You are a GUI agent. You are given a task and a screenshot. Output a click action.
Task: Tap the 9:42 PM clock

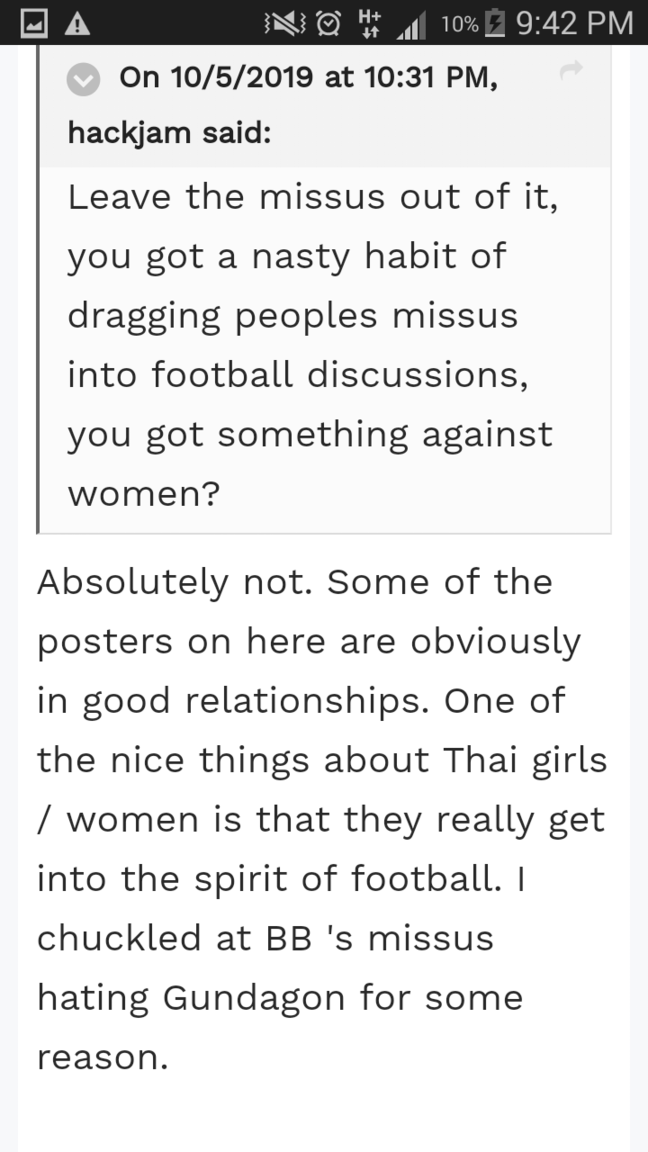coord(575,22)
